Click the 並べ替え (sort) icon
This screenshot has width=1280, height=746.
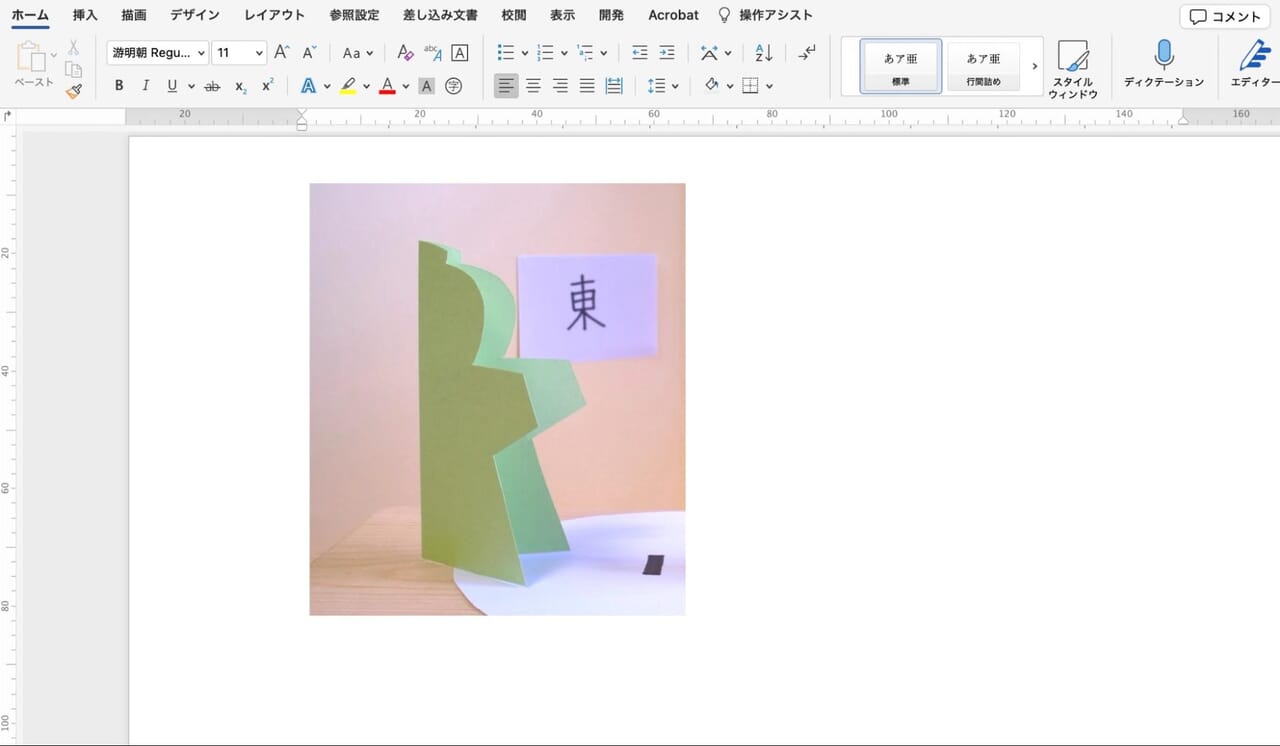[763, 52]
